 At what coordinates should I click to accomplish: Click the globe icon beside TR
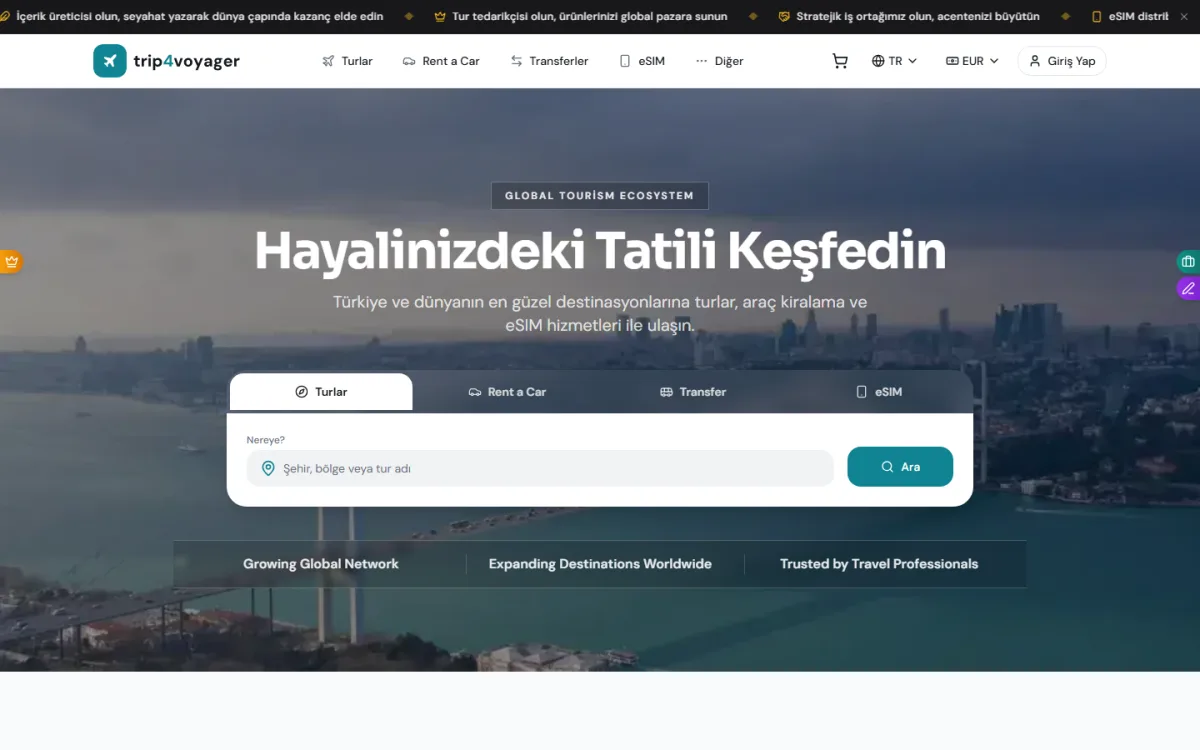[878, 61]
